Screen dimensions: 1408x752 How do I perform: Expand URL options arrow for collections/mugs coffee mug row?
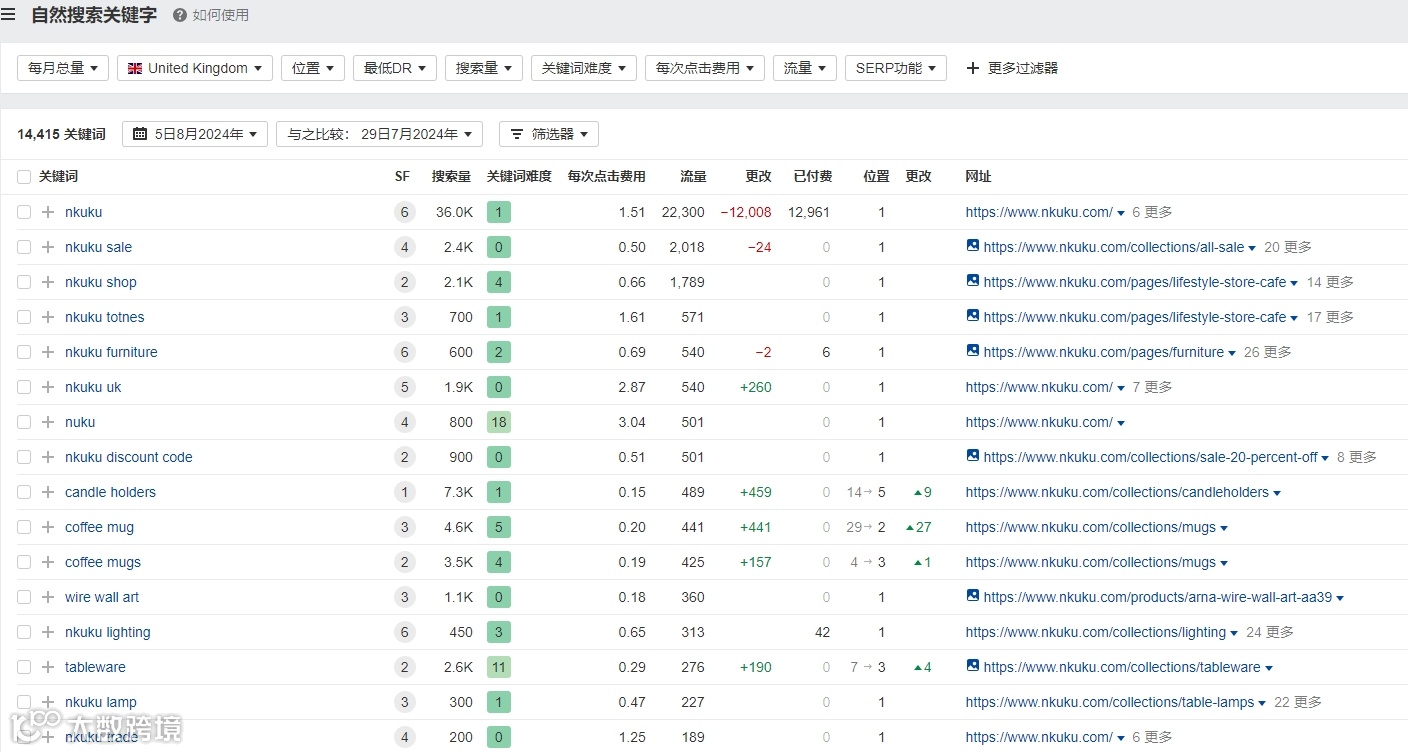tap(1224, 528)
